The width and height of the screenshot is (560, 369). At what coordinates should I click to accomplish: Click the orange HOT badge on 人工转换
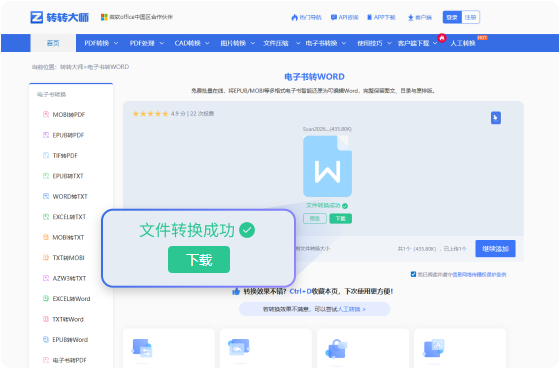[x=482, y=38]
